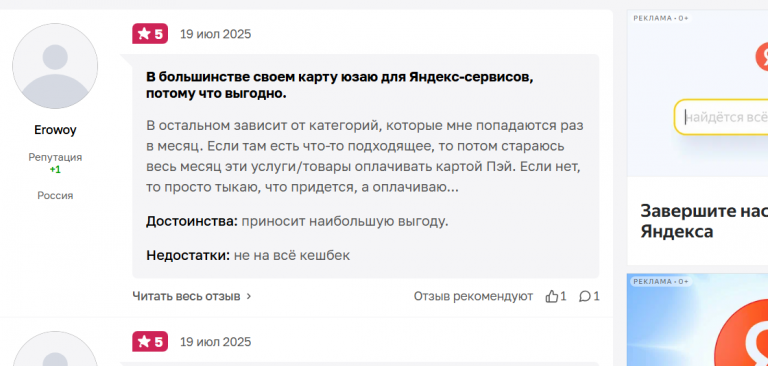Image resolution: width=768 pixels, height=366 pixels.
Task: Open user profile Erowoy
Action: 55,130
